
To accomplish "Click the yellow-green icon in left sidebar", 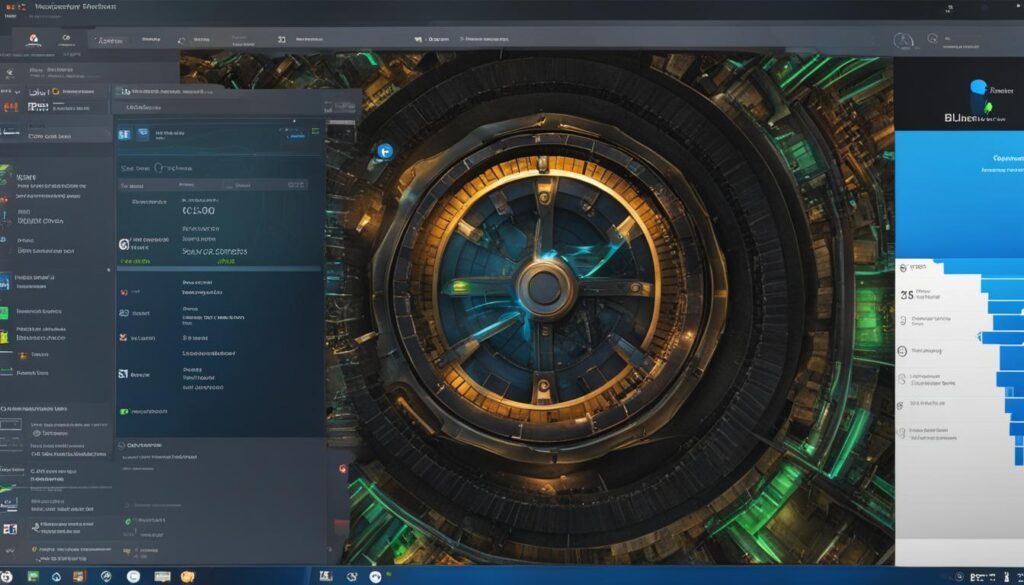I will tap(4, 337).
